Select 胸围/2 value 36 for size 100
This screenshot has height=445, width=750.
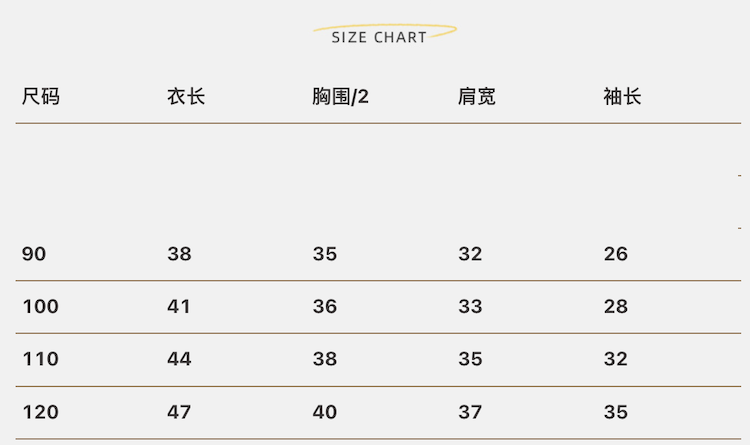[x=325, y=307]
